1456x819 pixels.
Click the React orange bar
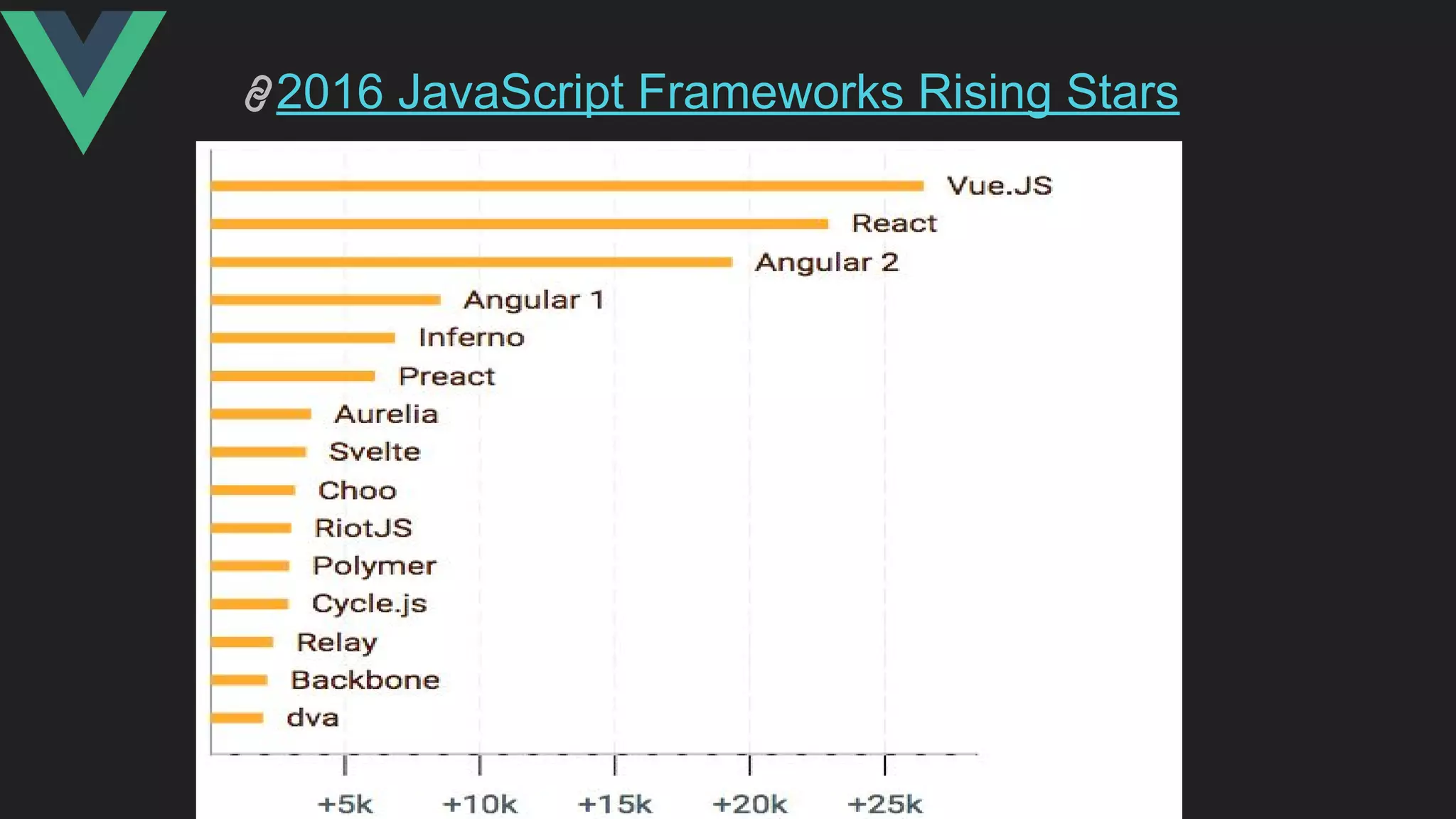pyautogui.click(x=520, y=224)
